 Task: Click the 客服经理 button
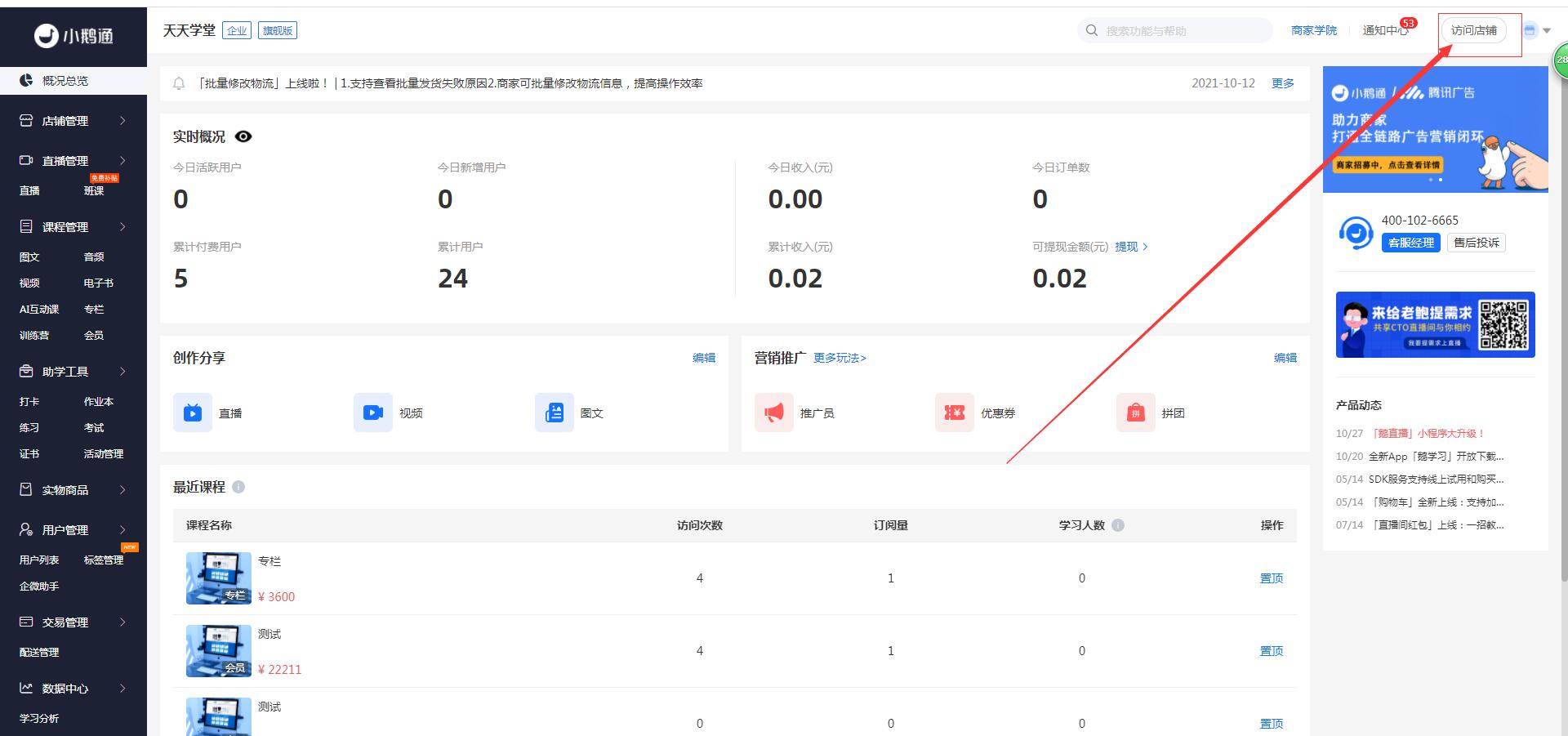coord(1410,243)
